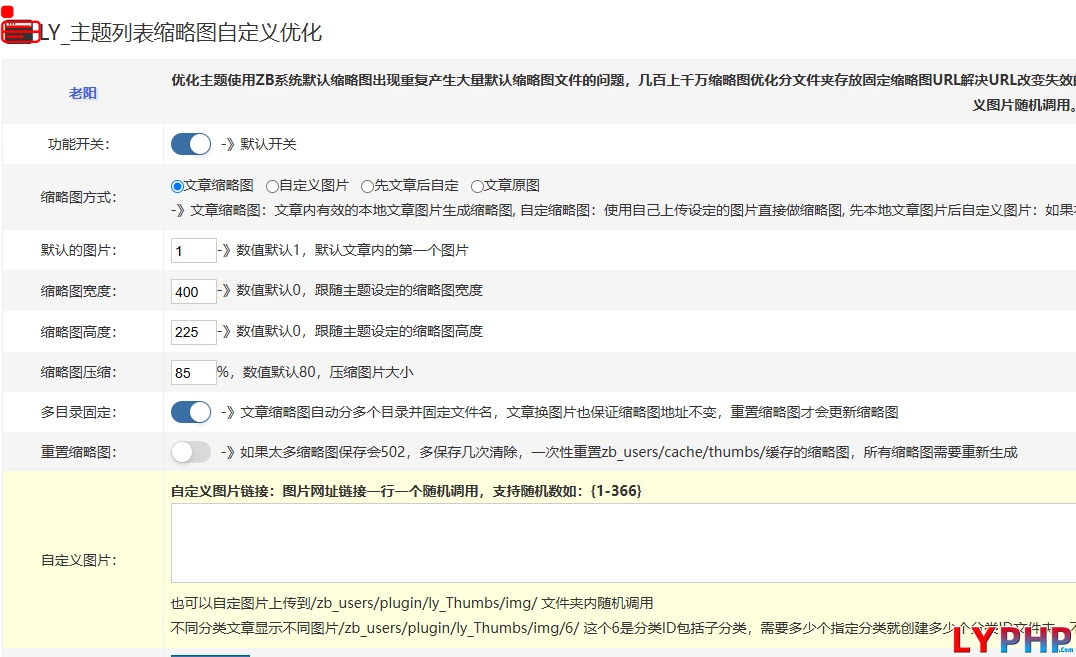1076x657 pixels.
Task: Toggle the 功能开关 switch off
Action: pyautogui.click(x=191, y=144)
